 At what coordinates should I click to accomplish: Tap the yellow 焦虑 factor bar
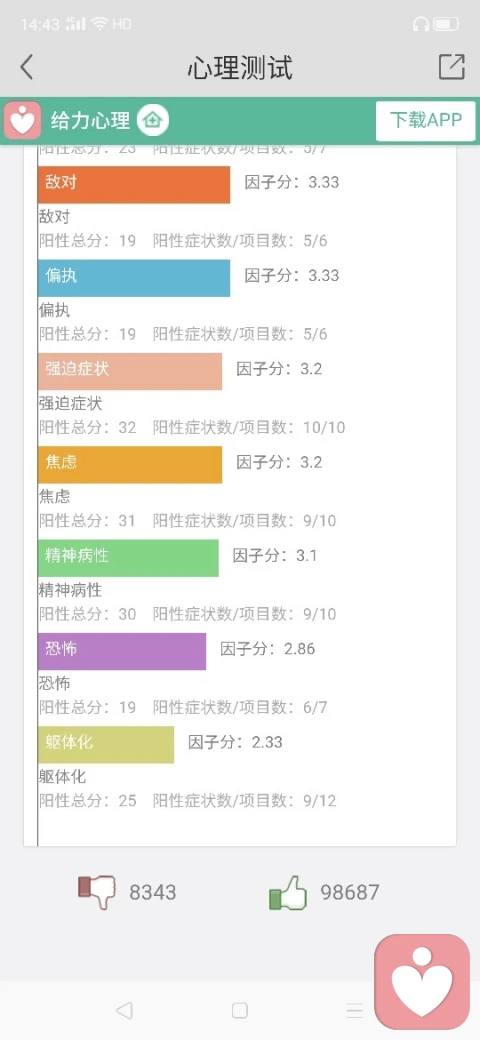pyautogui.click(x=130, y=464)
